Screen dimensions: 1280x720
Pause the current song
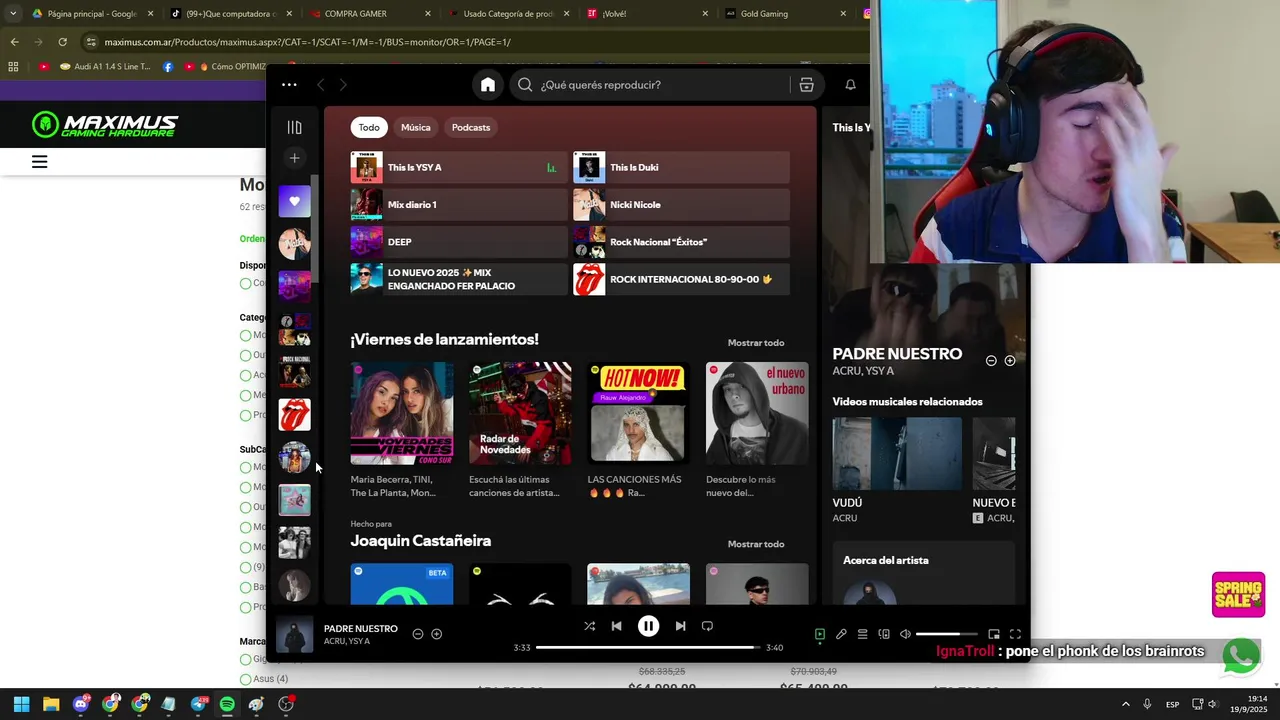648,626
